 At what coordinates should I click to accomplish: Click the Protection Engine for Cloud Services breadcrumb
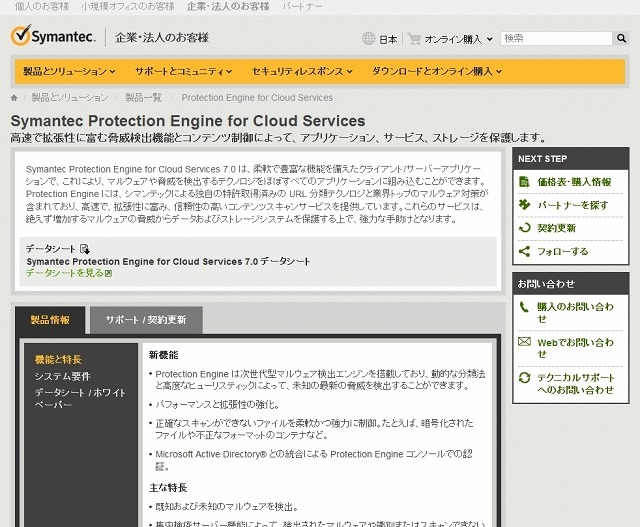257,98
